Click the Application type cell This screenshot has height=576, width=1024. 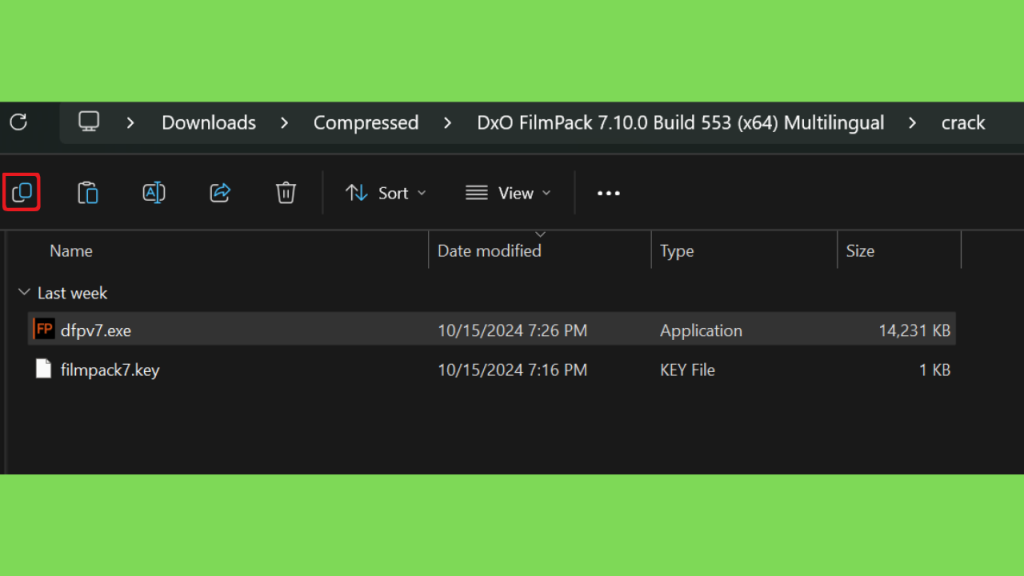701,330
